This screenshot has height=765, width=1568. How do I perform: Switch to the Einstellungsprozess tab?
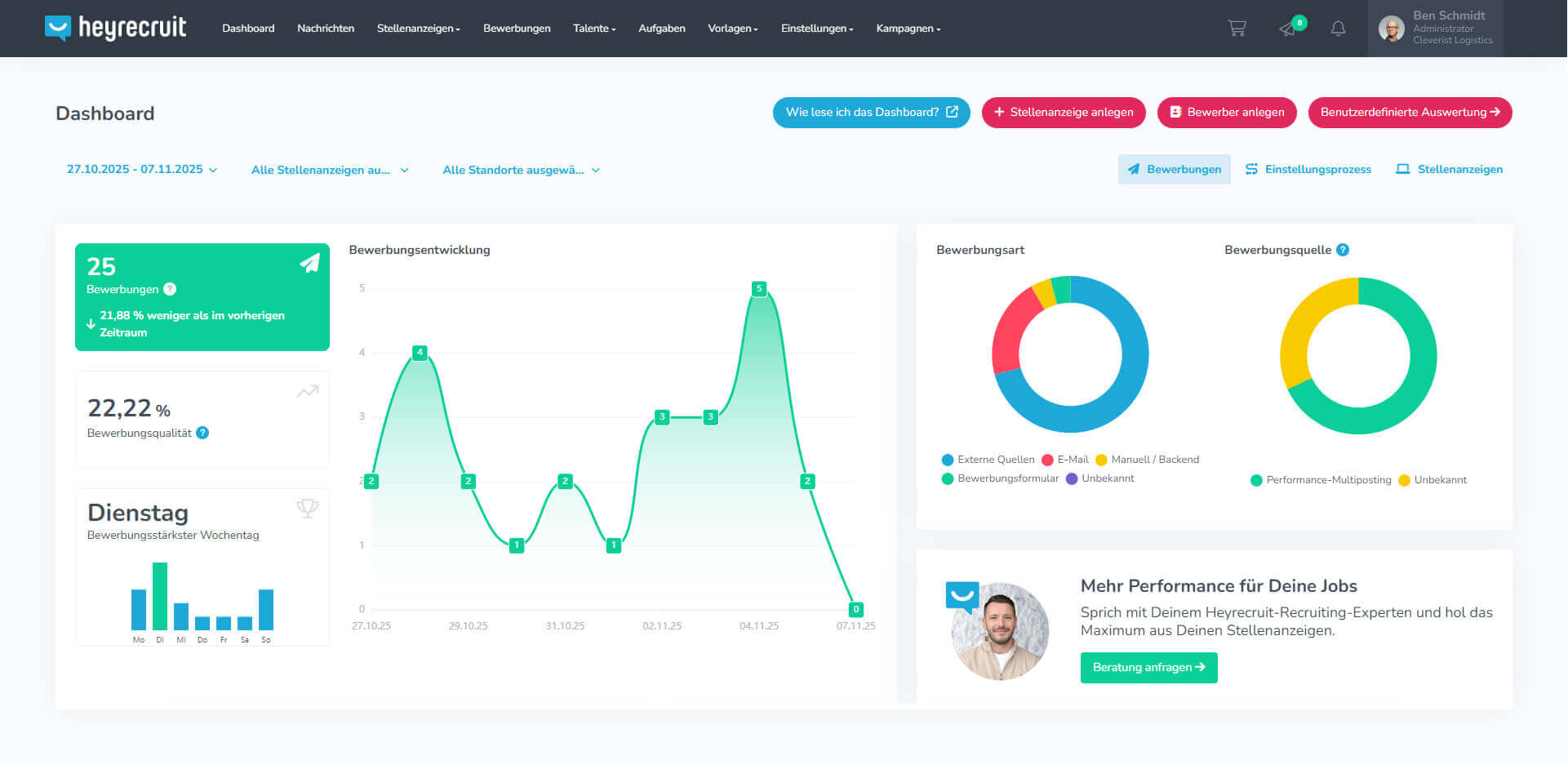click(x=1308, y=170)
